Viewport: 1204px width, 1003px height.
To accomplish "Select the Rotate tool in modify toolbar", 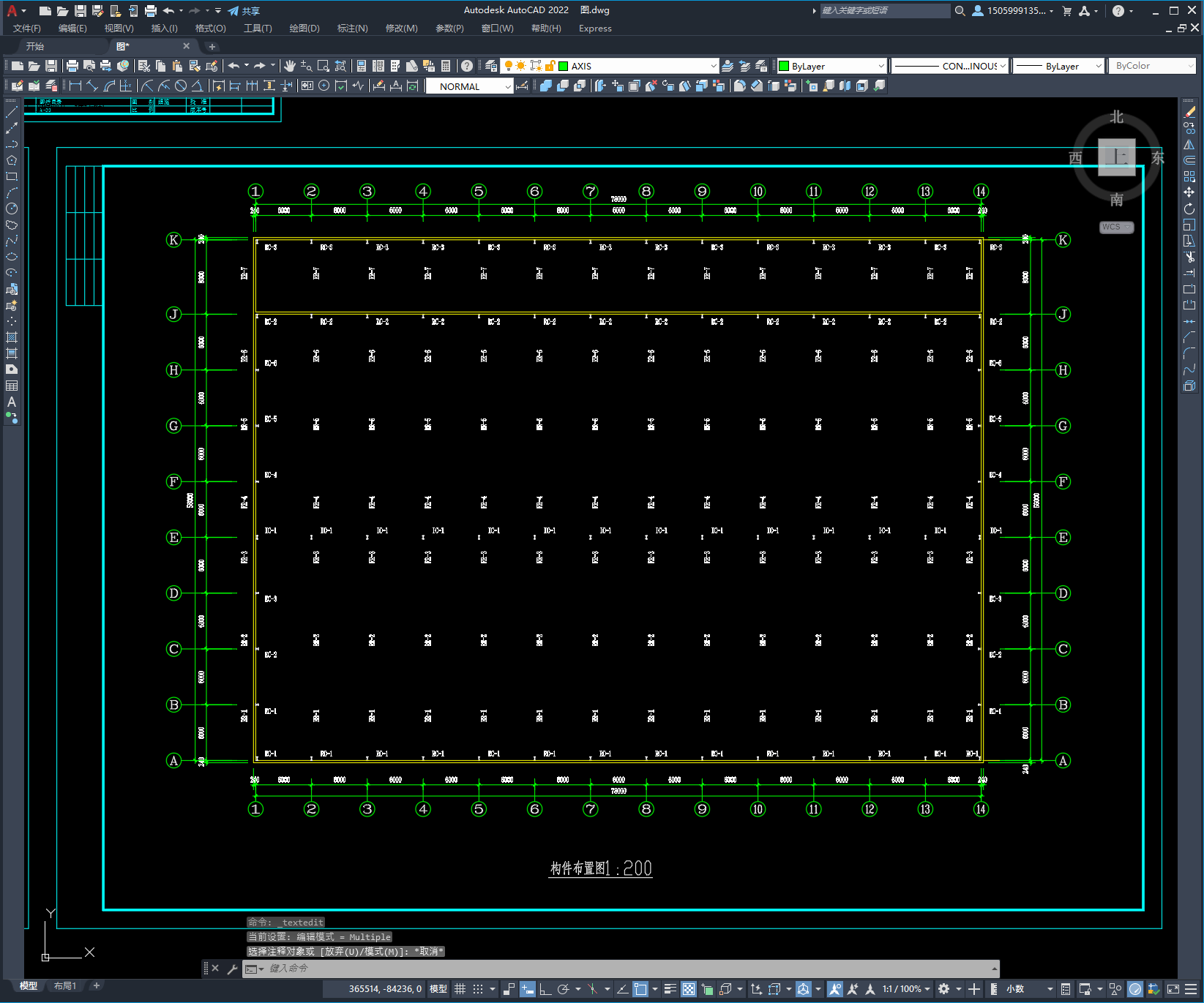I will click(1189, 209).
